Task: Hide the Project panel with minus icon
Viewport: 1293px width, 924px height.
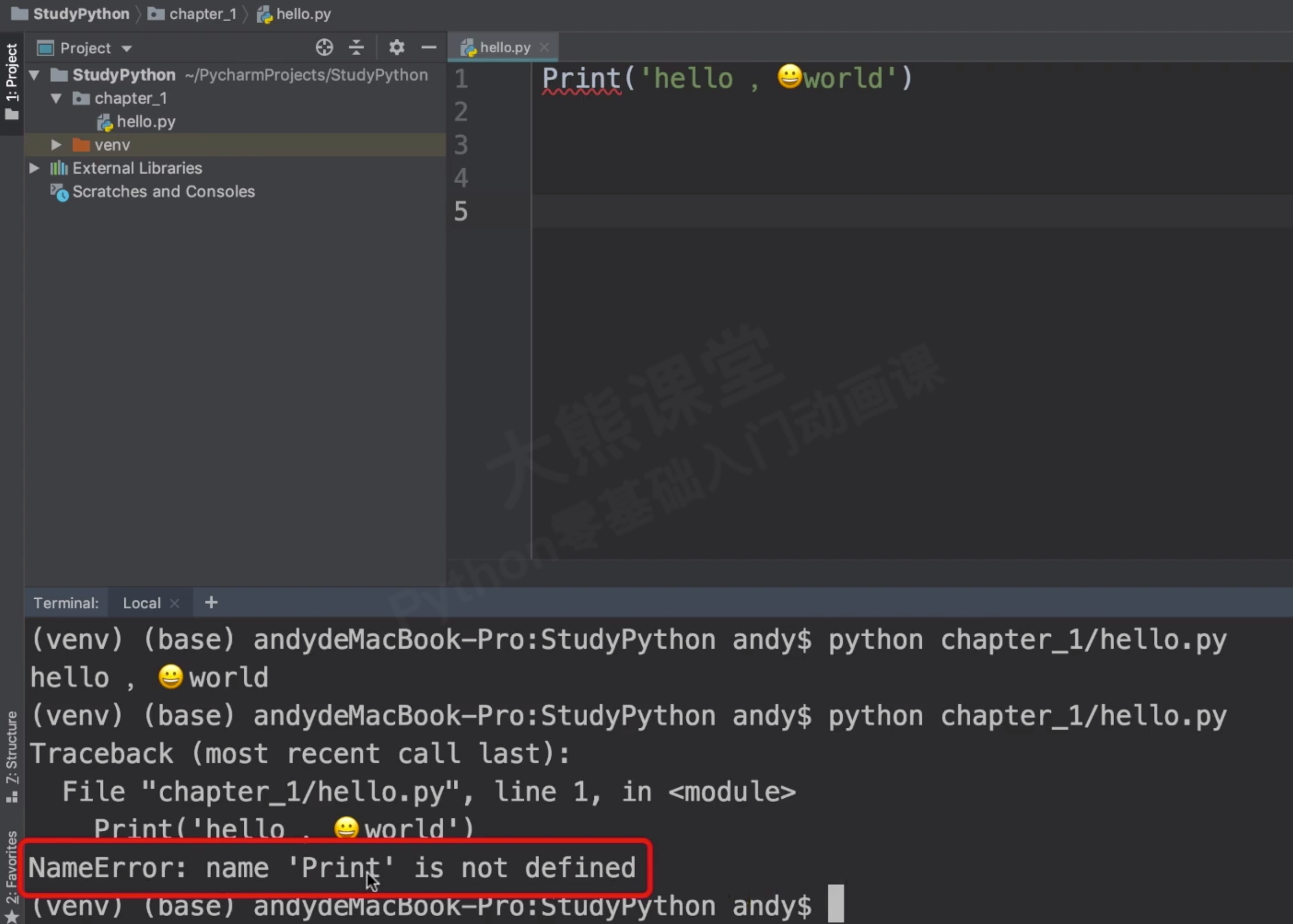Action: coord(429,47)
